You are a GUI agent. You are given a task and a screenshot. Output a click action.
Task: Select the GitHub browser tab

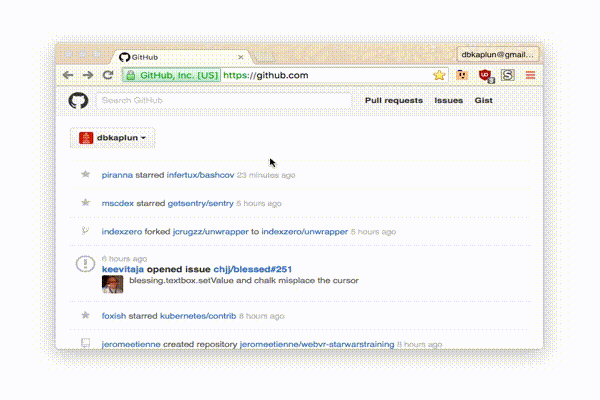click(x=182, y=57)
